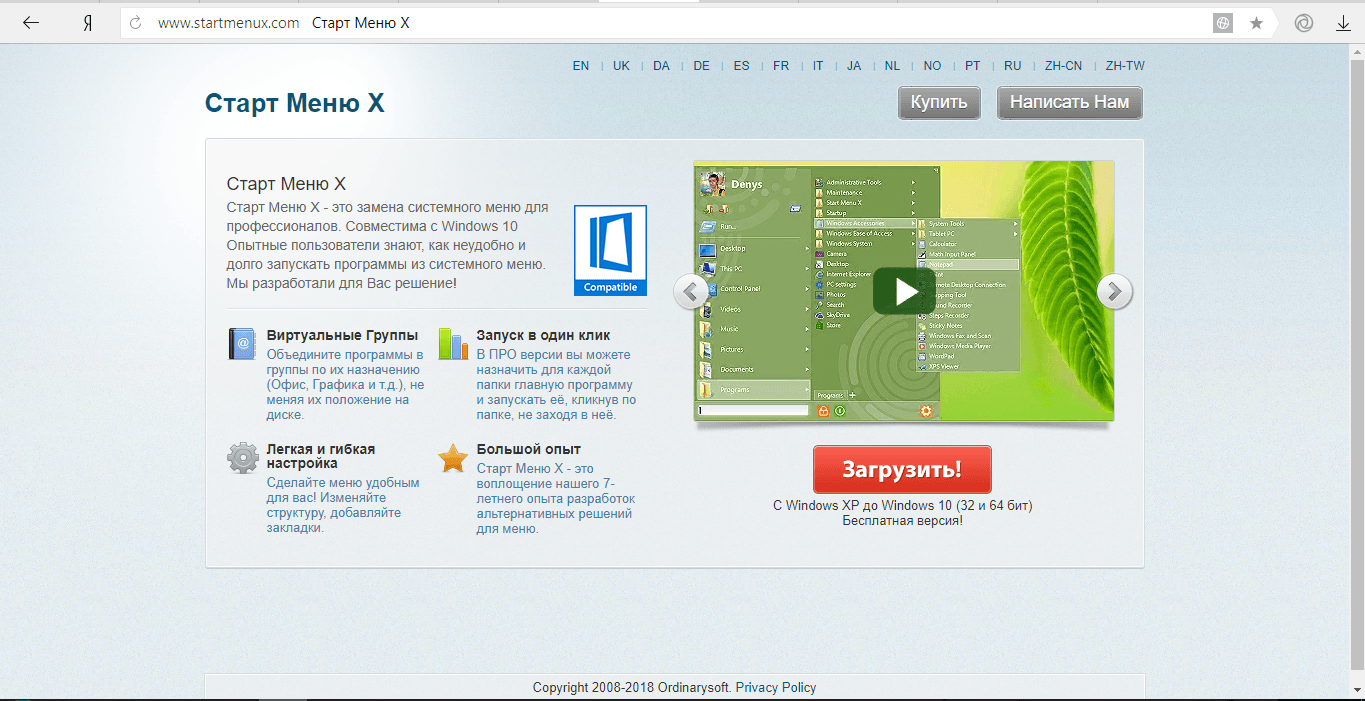The height and width of the screenshot is (701, 1365).
Task: Switch site language to EN
Action: pos(581,66)
